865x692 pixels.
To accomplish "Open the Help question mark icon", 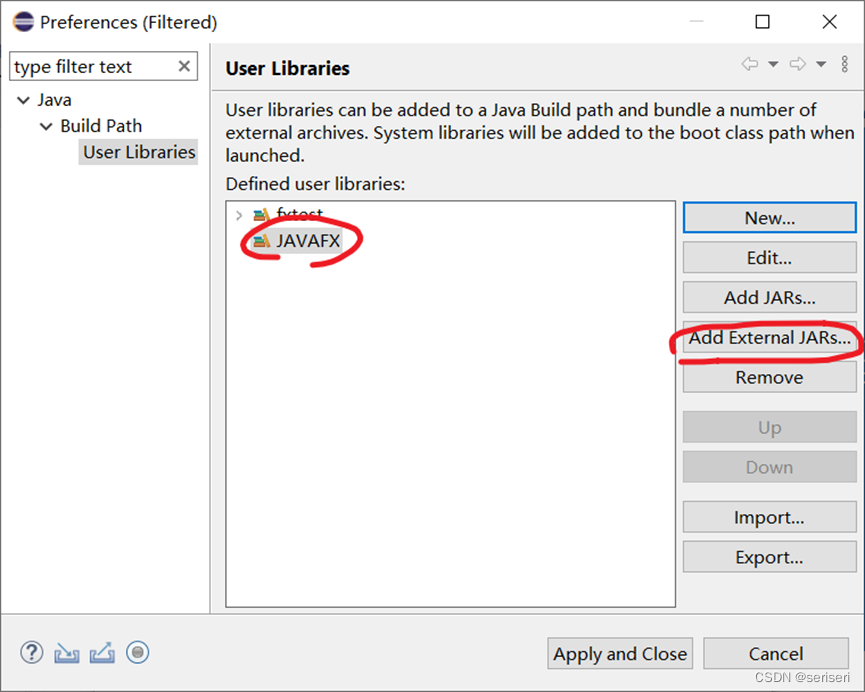I will pos(31,653).
